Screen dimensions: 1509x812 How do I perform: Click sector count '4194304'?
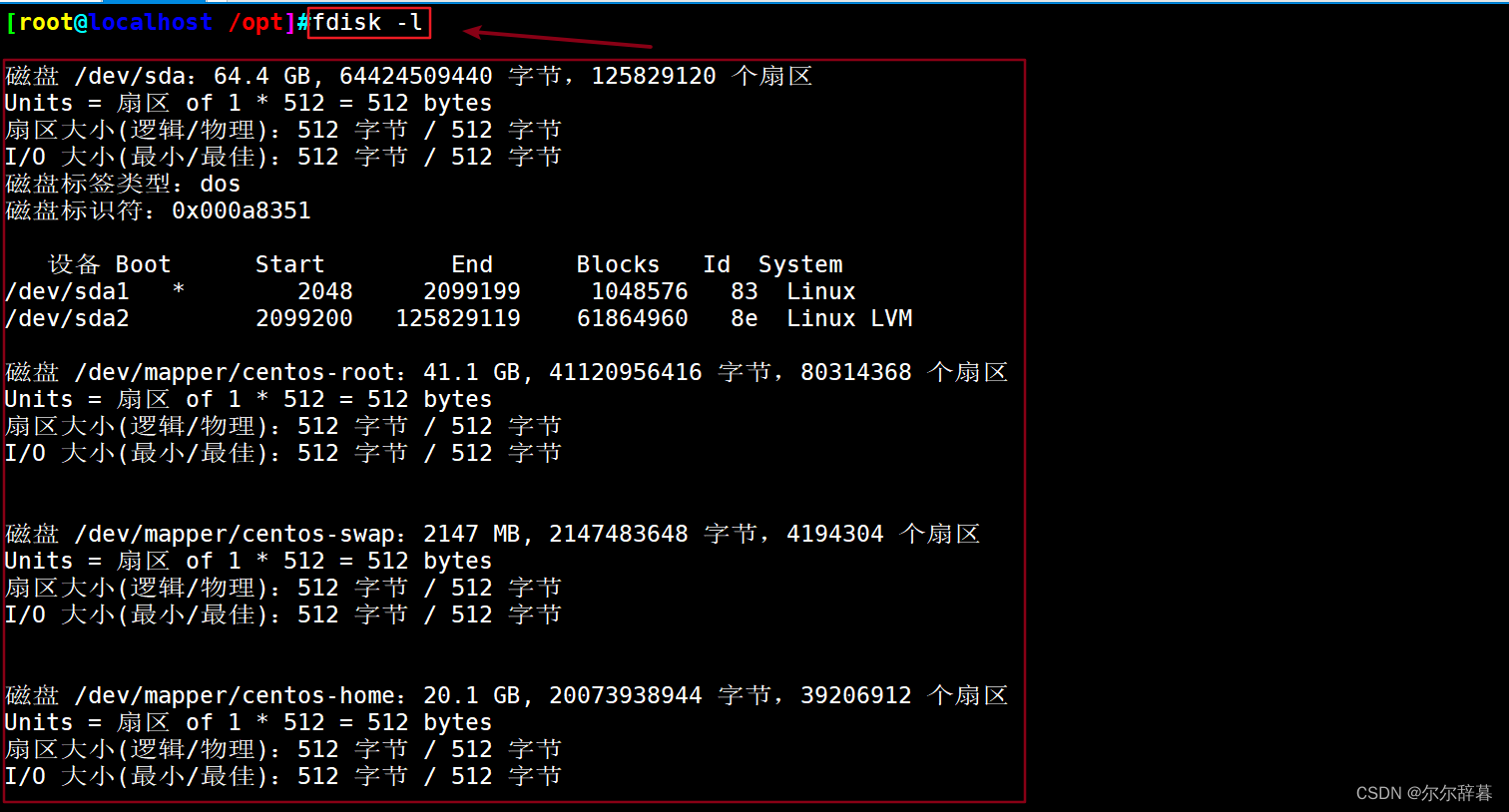click(835, 534)
